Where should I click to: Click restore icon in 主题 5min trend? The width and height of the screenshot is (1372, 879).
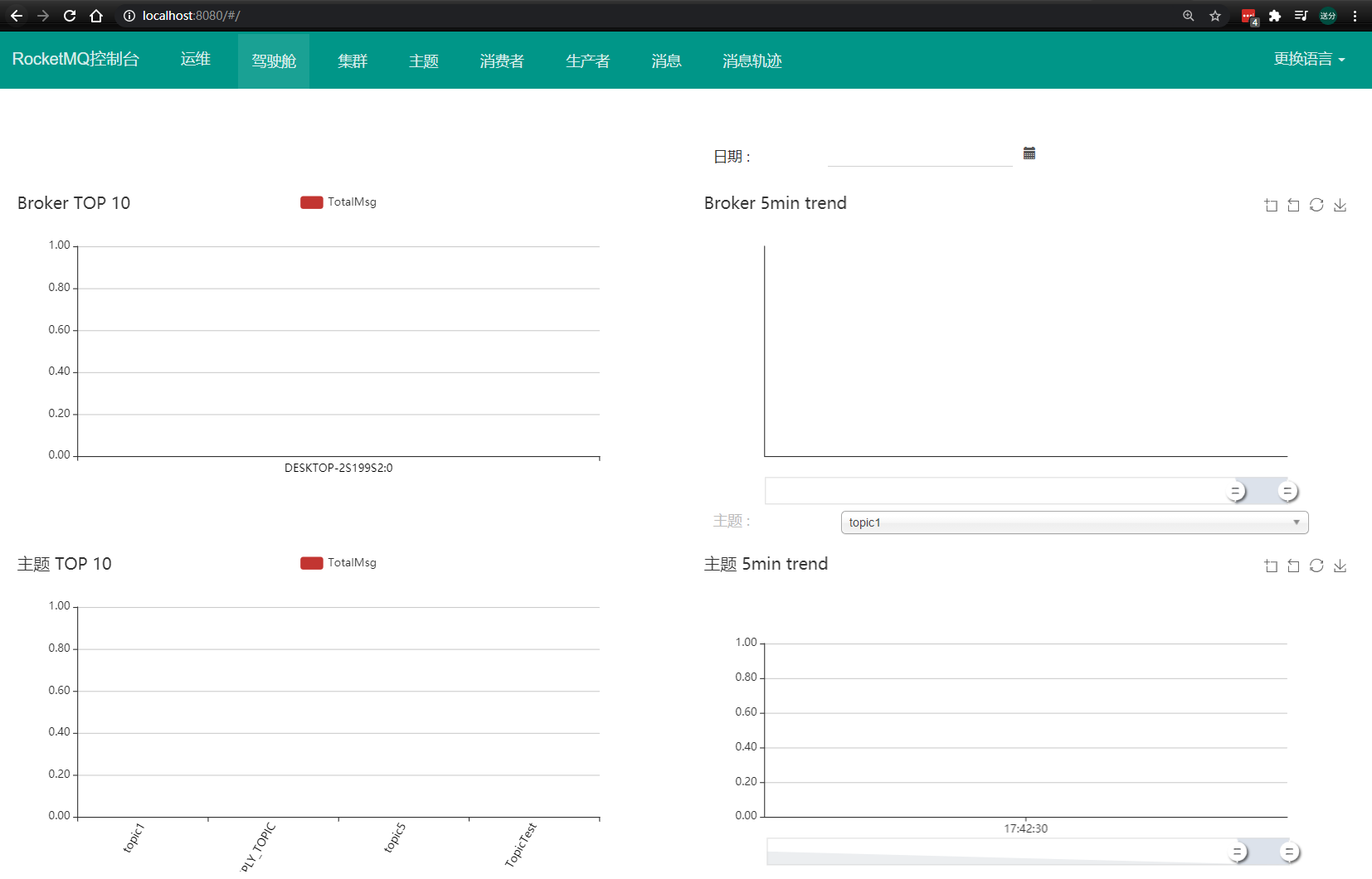tap(1316, 566)
